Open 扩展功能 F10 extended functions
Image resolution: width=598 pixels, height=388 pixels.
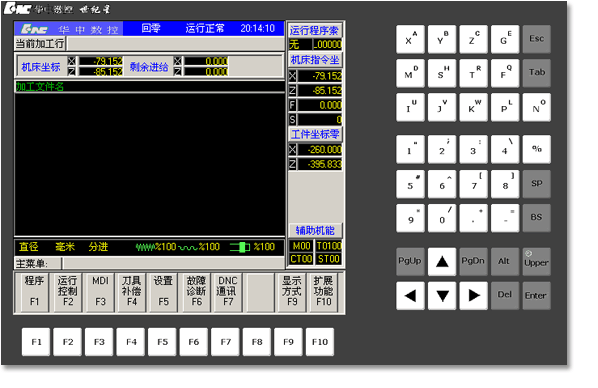324,292
